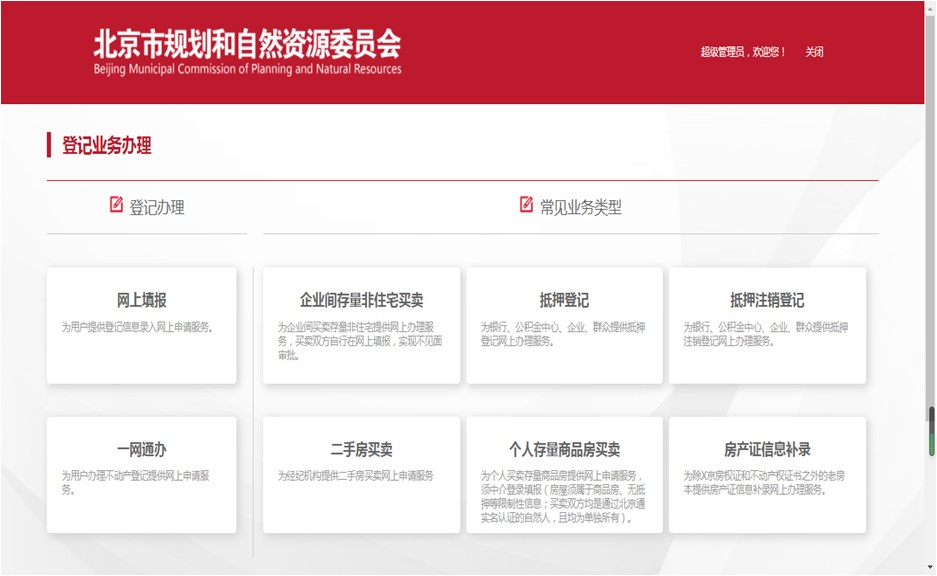Select the 登记办理 section heading
The height and width of the screenshot is (576, 937).
pos(157,207)
